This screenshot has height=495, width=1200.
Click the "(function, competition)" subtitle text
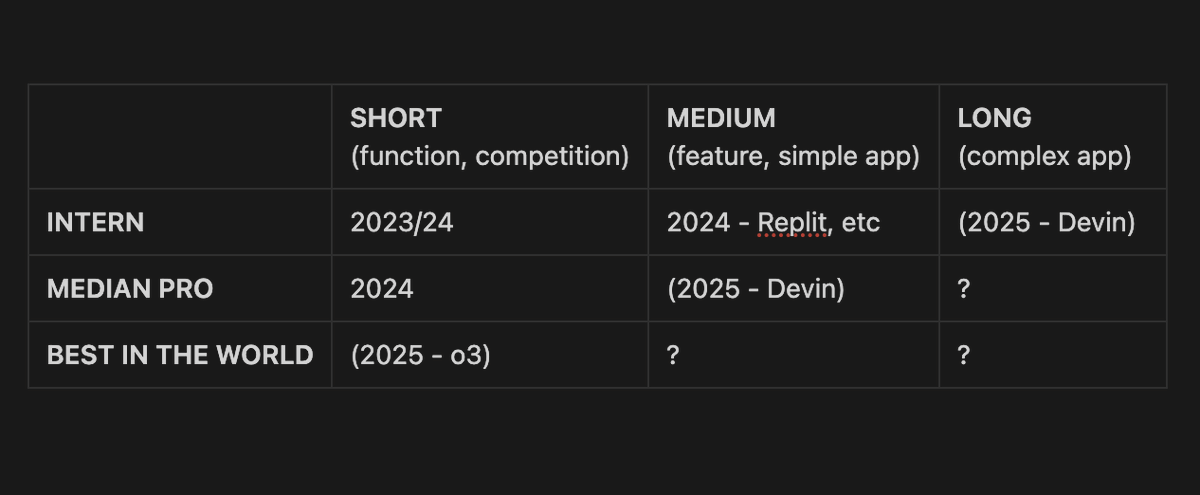[490, 157]
